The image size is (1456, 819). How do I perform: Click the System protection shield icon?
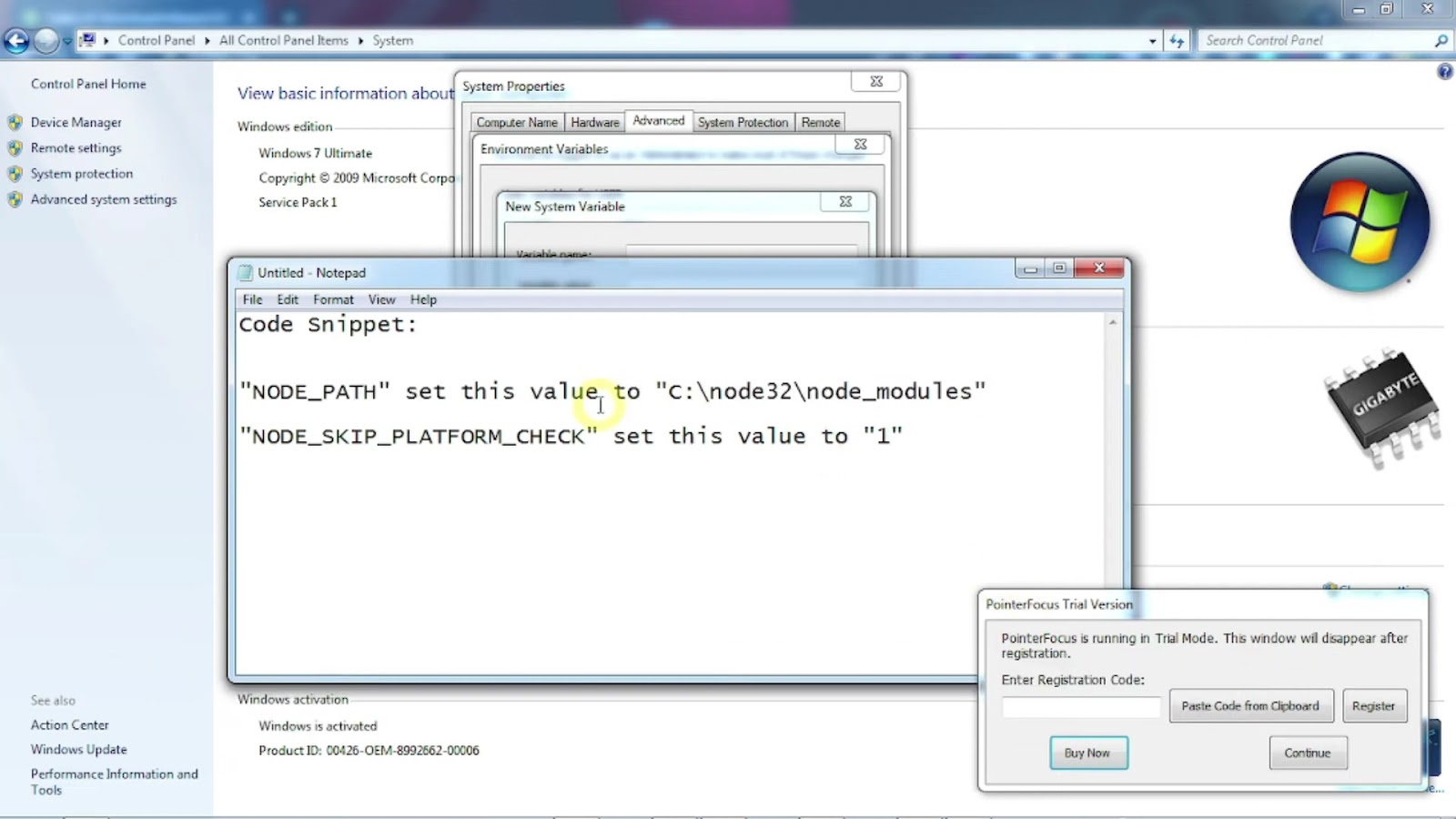click(15, 173)
